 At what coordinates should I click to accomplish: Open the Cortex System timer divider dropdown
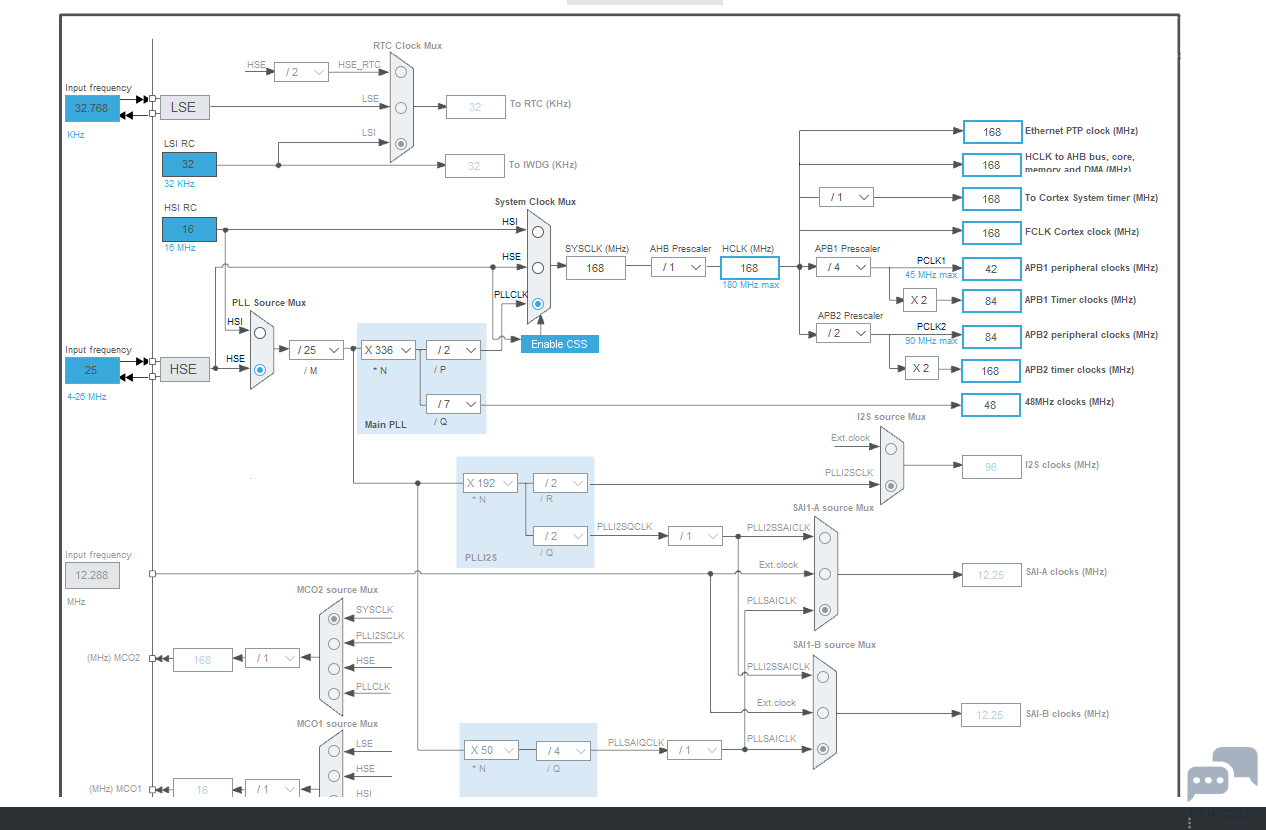[846, 197]
